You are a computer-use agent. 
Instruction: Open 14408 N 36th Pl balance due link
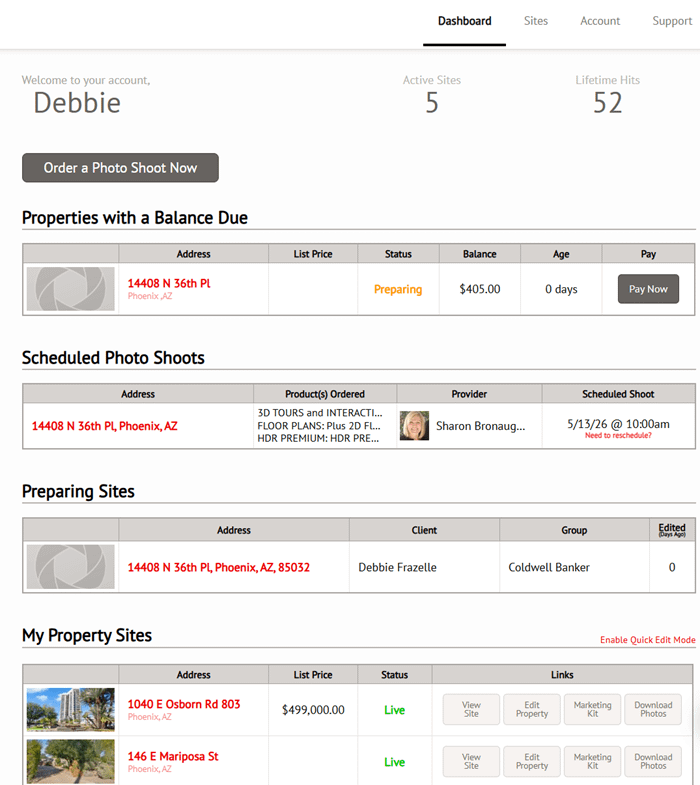pyautogui.click(x=169, y=283)
